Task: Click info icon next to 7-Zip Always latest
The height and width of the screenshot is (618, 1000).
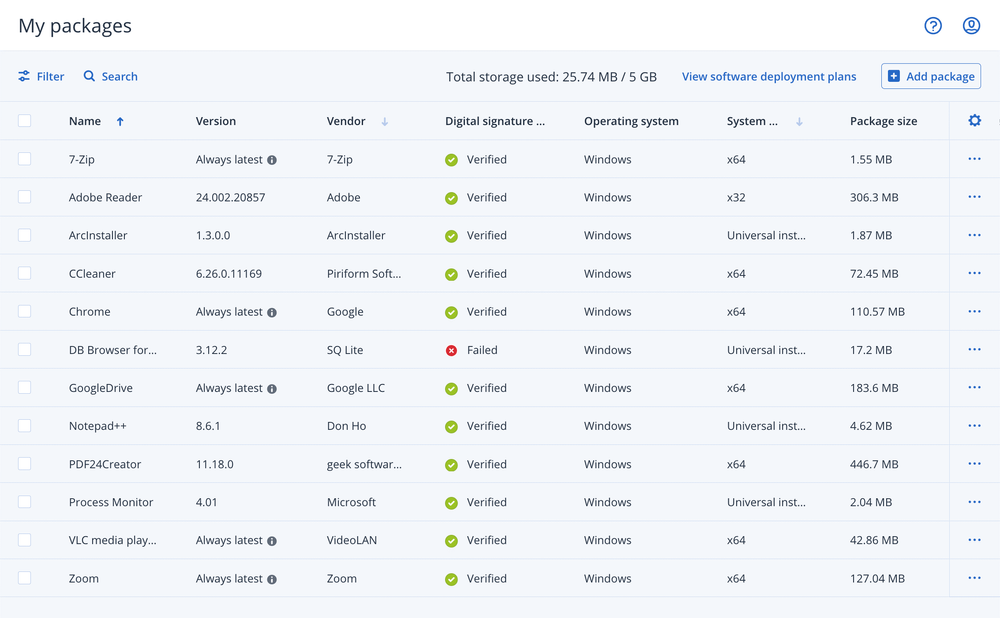Action: pyautogui.click(x=272, y=160)
